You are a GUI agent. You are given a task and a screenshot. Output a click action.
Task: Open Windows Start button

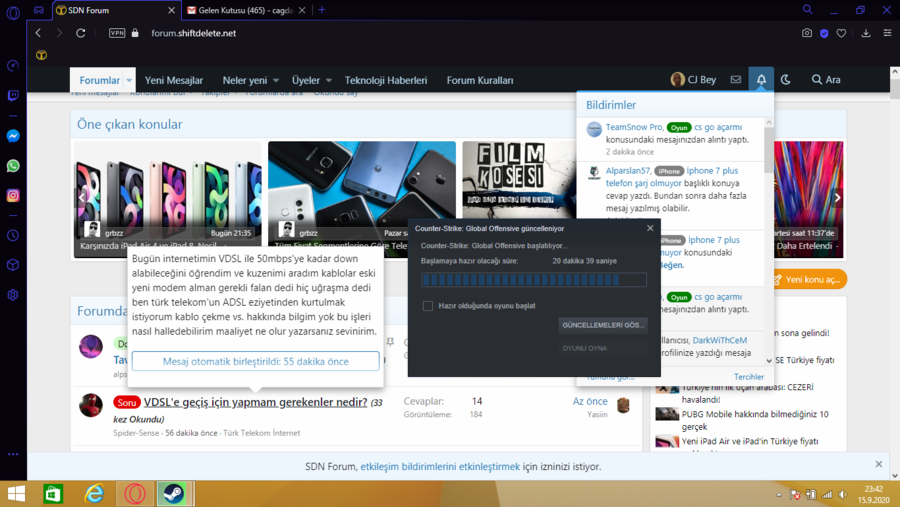click(16, 494)
